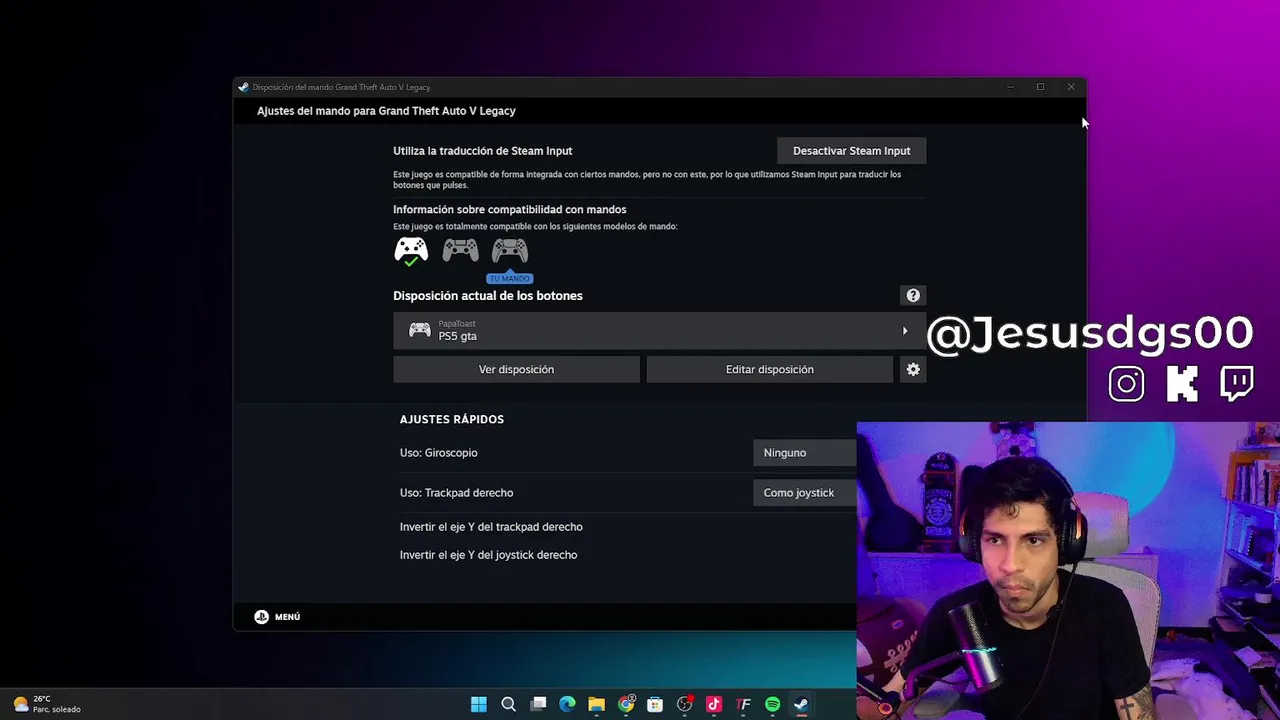Click the controller icon in PS5 gta row
1280x720 pixels.
point(420,330)
